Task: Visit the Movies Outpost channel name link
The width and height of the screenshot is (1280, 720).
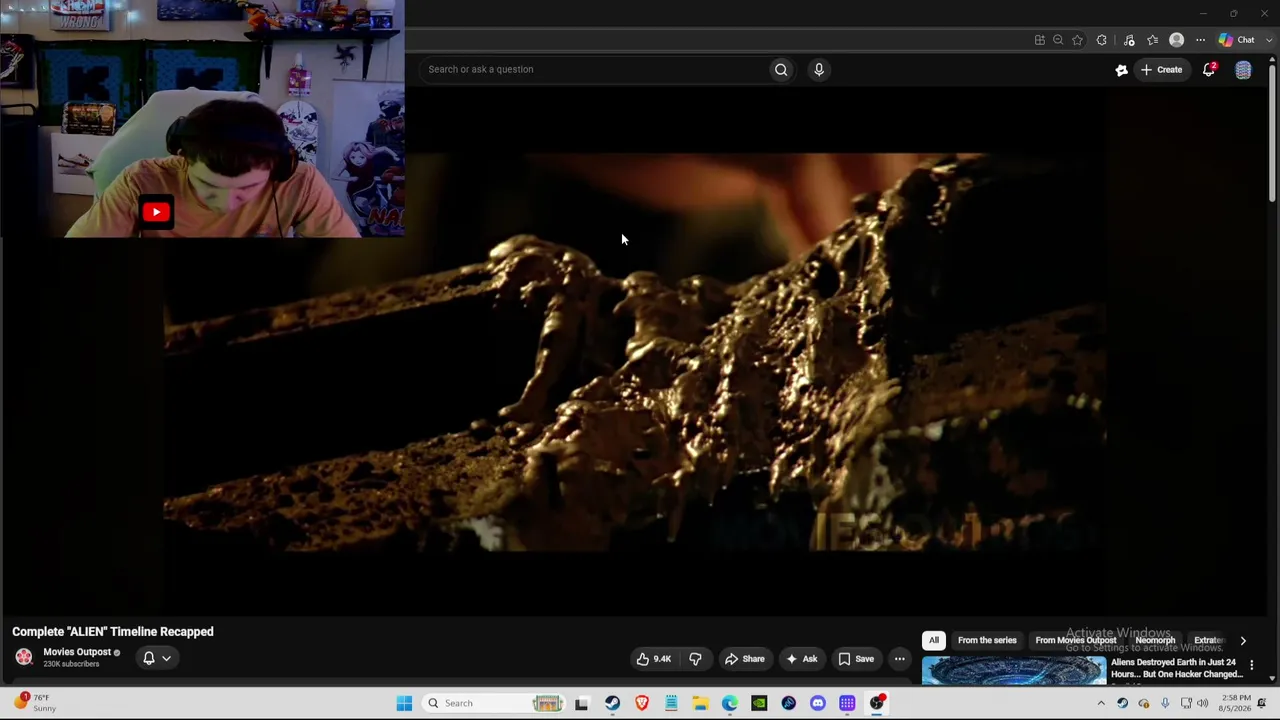Action: (x=77, y=652)
